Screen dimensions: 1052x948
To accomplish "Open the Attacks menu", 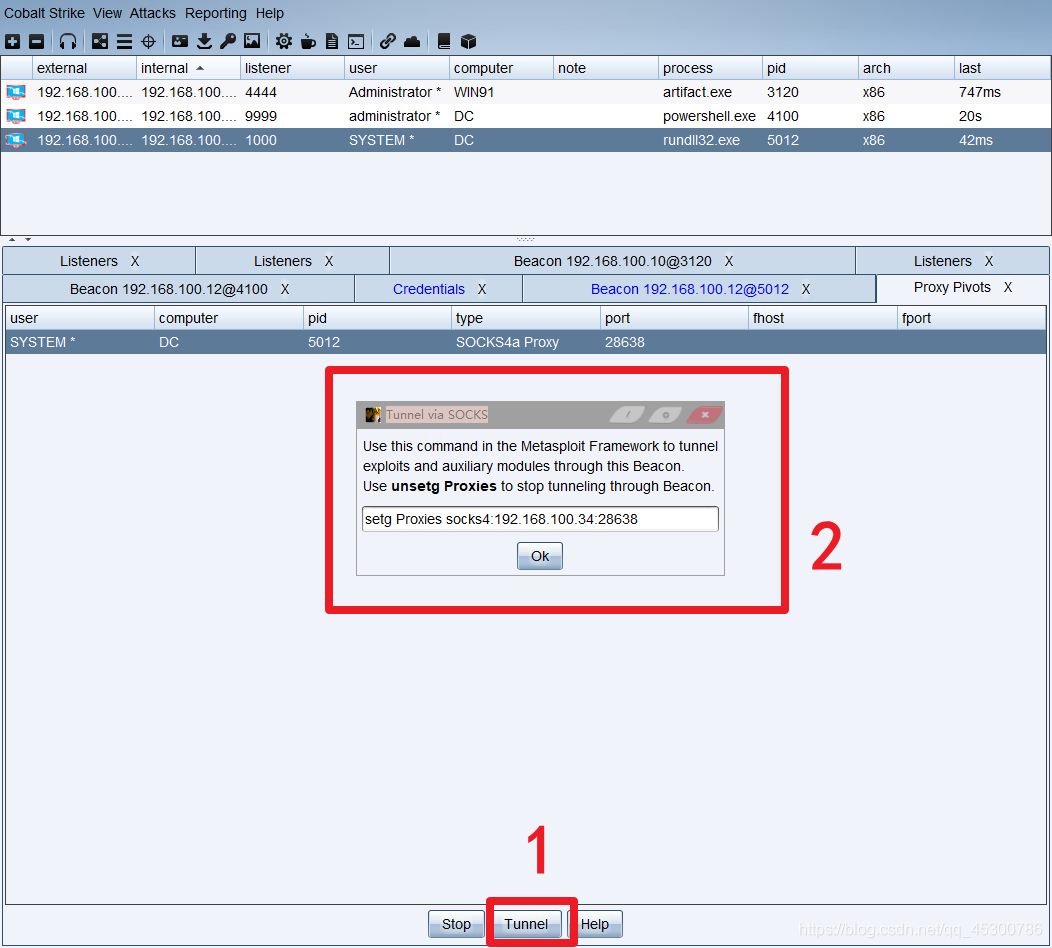I will [x=152, y=13].
